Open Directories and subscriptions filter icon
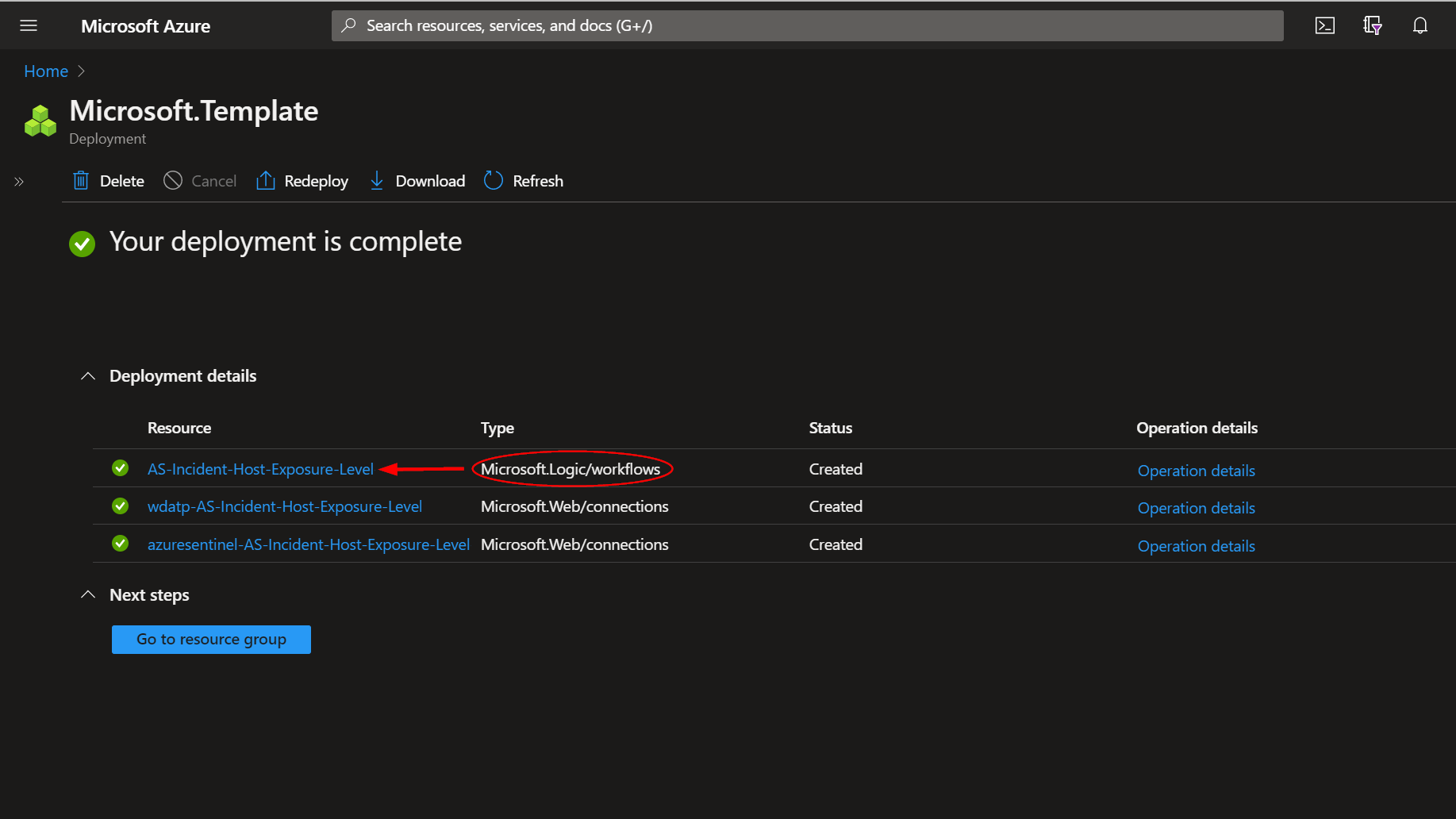Viewport: 1456px width, 819px height. click(1373, 25)
